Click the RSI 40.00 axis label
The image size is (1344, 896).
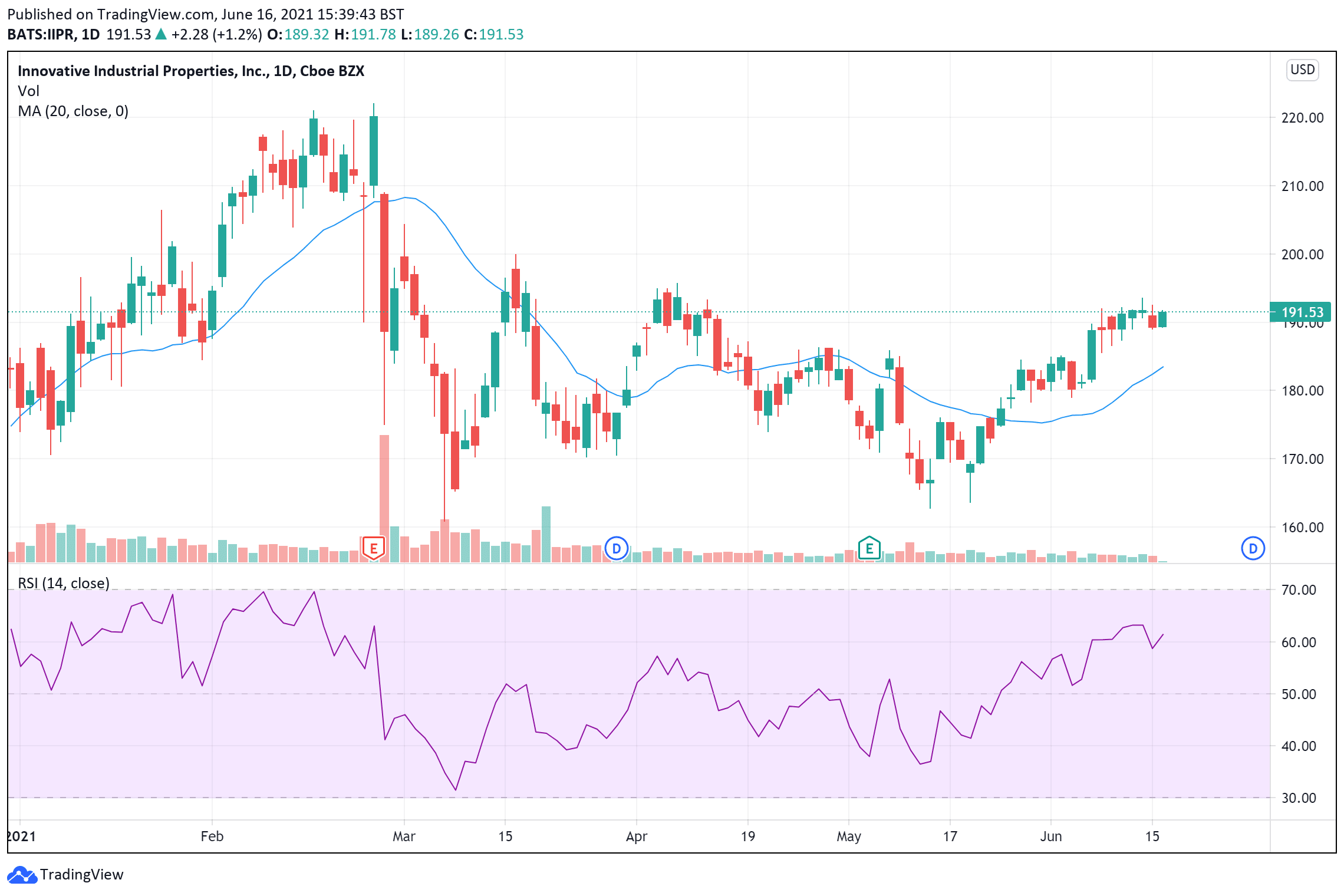[1299, 746]
